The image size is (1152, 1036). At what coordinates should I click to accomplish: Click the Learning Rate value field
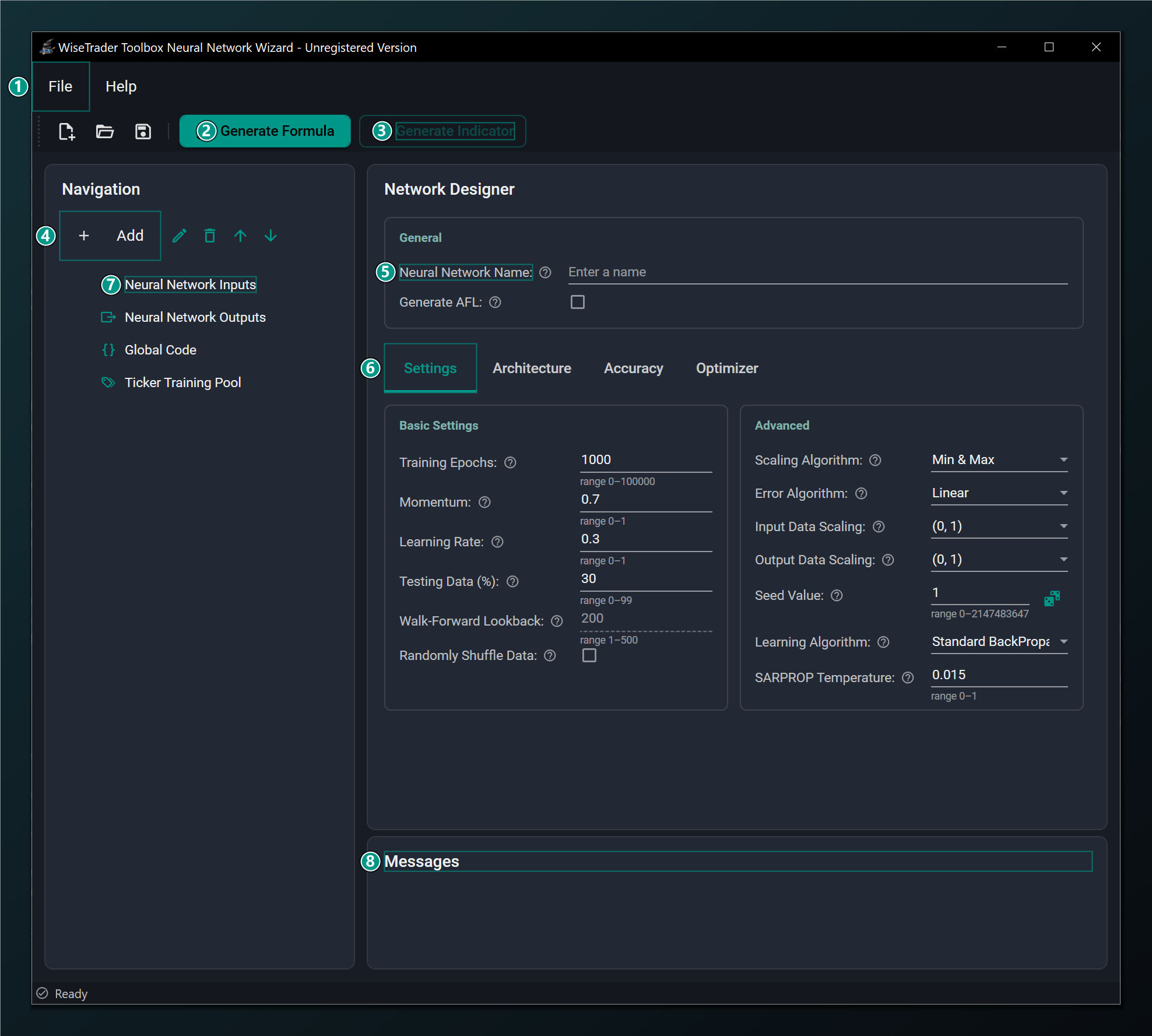coord(646,539)
